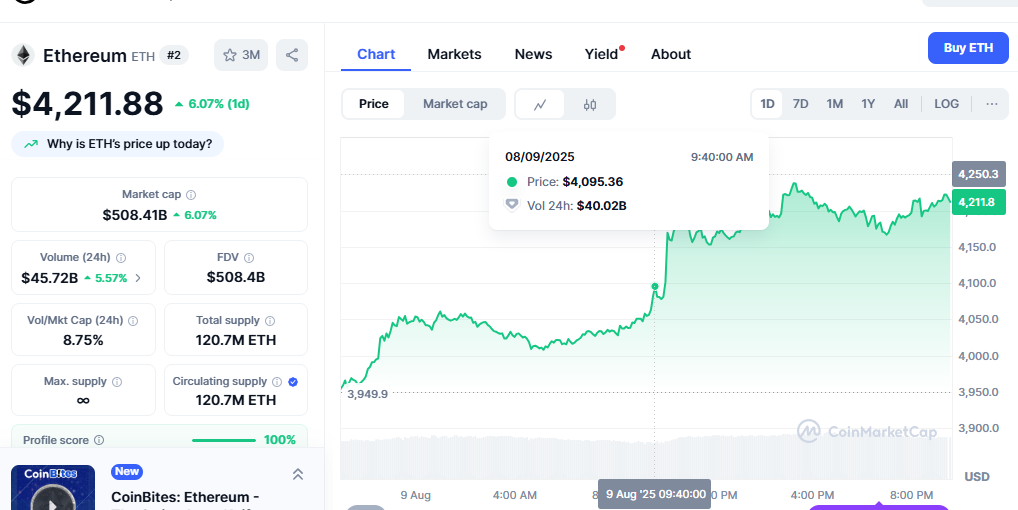Screen dimensions: 1018x510
Task: Click info icon next to Vol/Mkt Cap (24h)
Action: click(x=133, y=321)
